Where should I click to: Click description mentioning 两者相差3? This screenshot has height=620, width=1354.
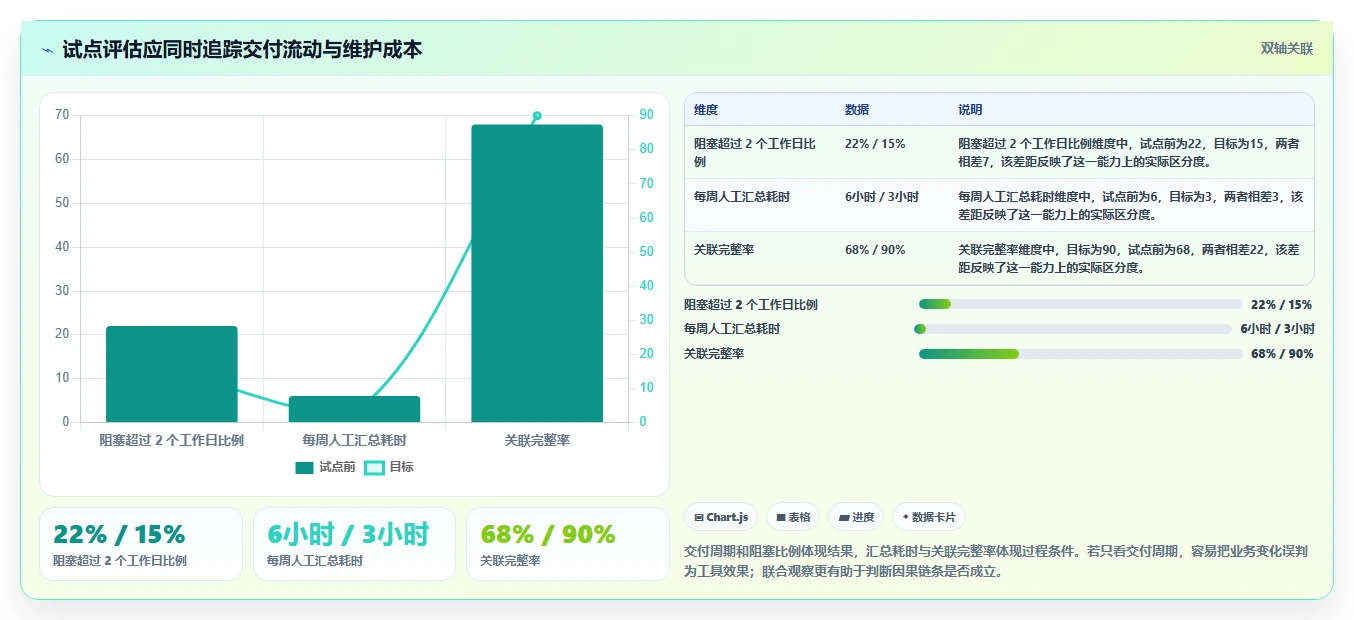pyautogui.click(x=1130, y=205)
